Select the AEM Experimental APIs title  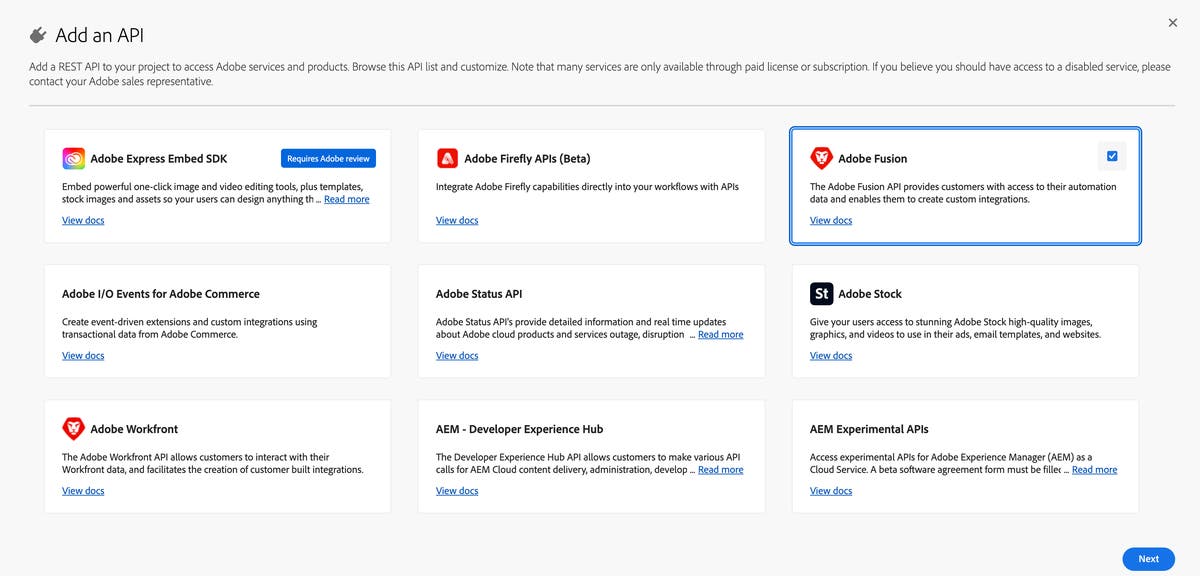click(869, 429)
